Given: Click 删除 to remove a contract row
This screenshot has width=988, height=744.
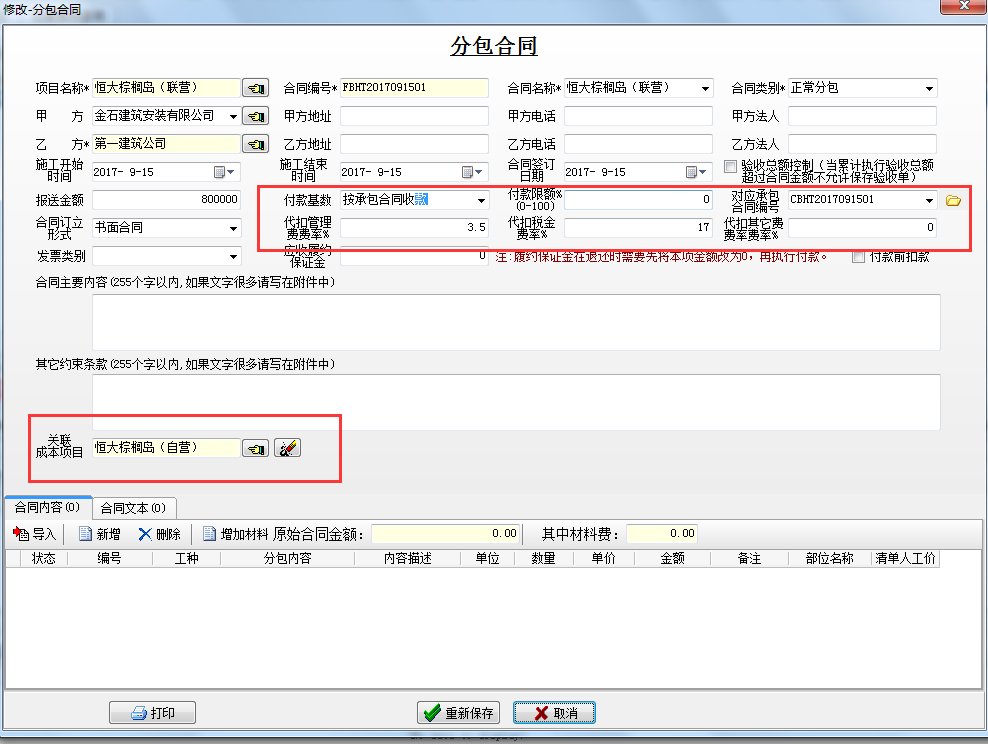Looking at the screenshot, I should click(160, 534).
